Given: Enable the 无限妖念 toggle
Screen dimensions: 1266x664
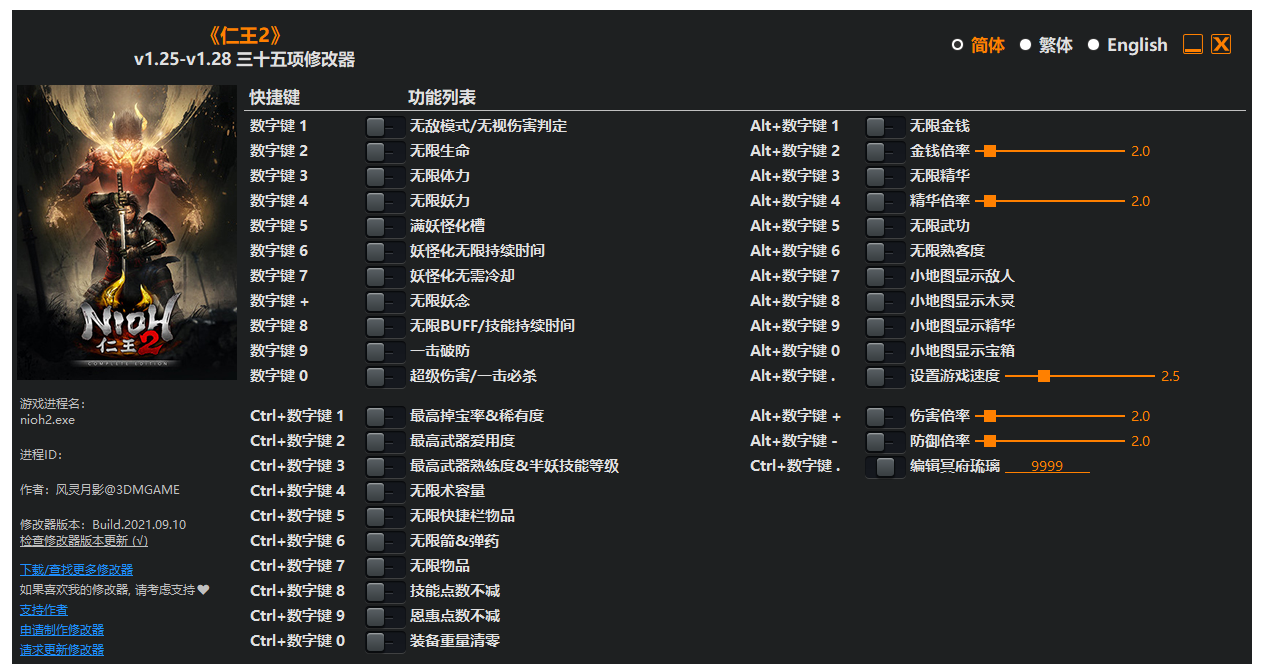Looking at the screenshot, I should pos(385,301).
